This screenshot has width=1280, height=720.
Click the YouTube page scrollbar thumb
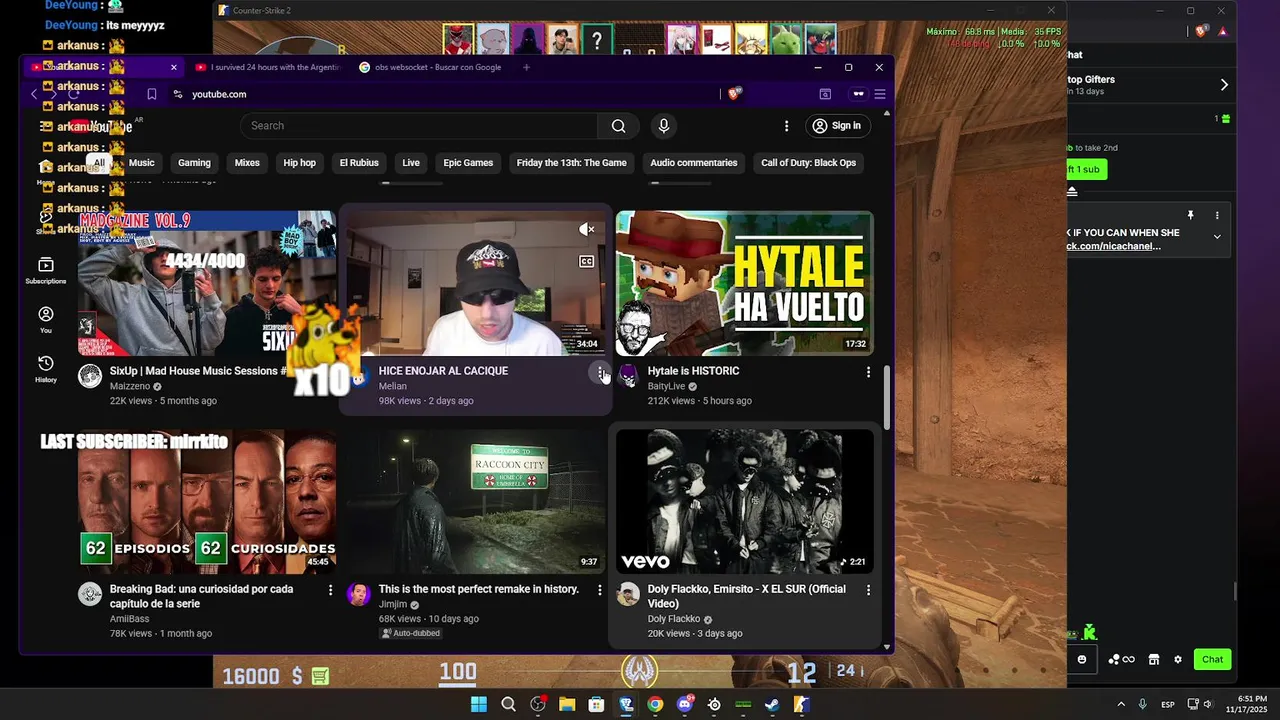pyautogui.click(x=886, y=400)
